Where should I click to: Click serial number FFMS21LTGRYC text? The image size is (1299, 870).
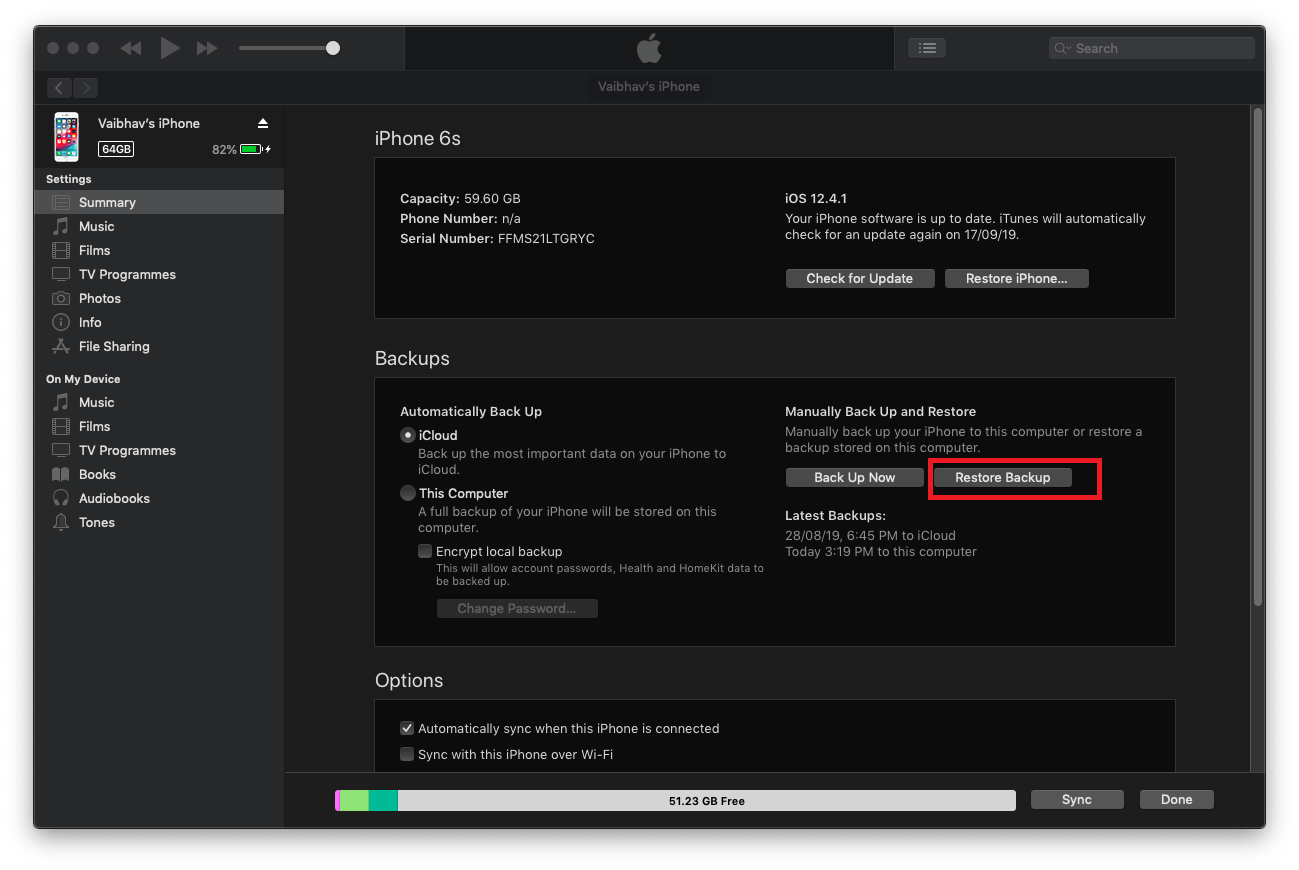(x=546, y=238)
